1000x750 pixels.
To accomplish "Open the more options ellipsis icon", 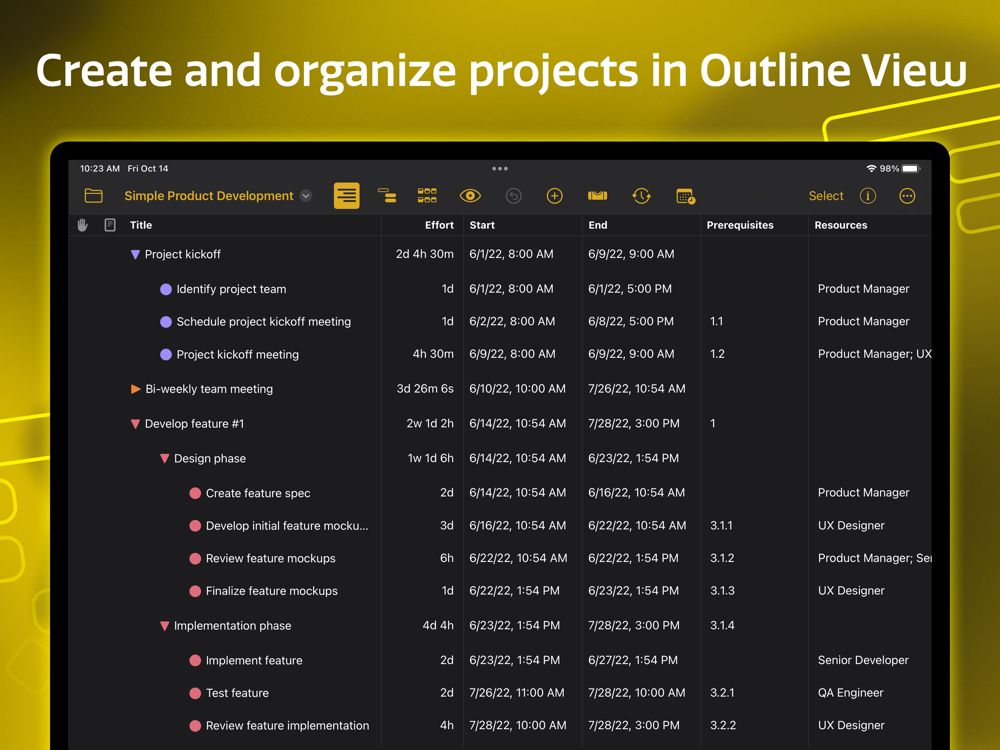I will (x=907, y=196).
